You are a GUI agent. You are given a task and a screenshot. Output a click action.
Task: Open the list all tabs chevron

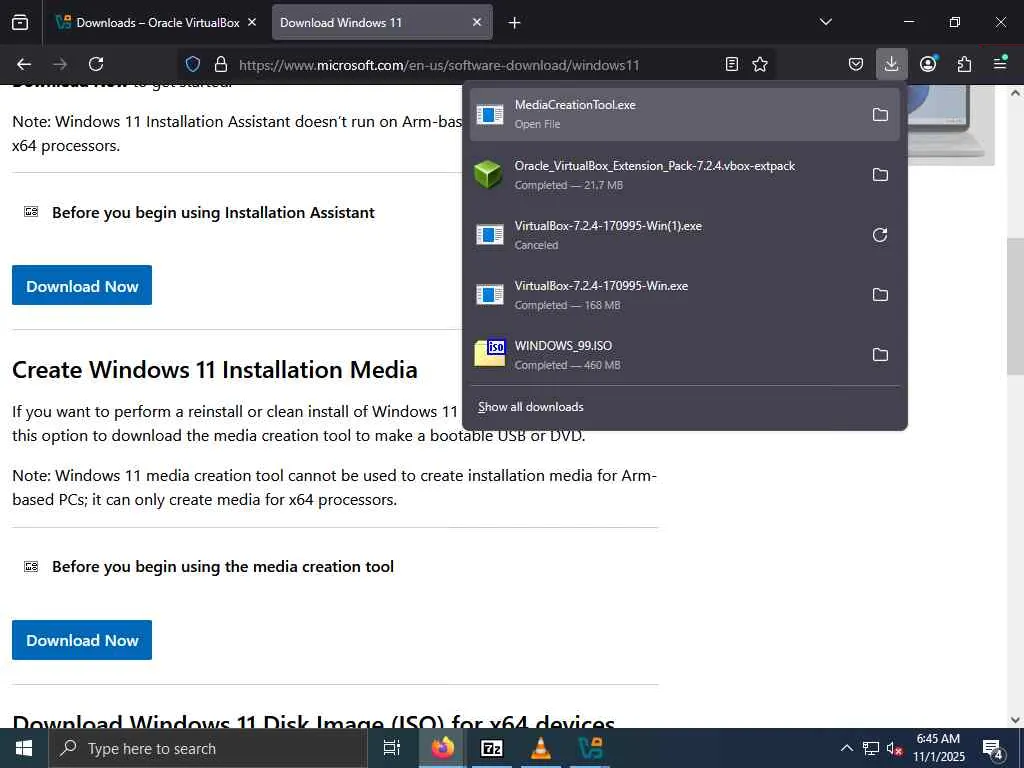(825, 22)
